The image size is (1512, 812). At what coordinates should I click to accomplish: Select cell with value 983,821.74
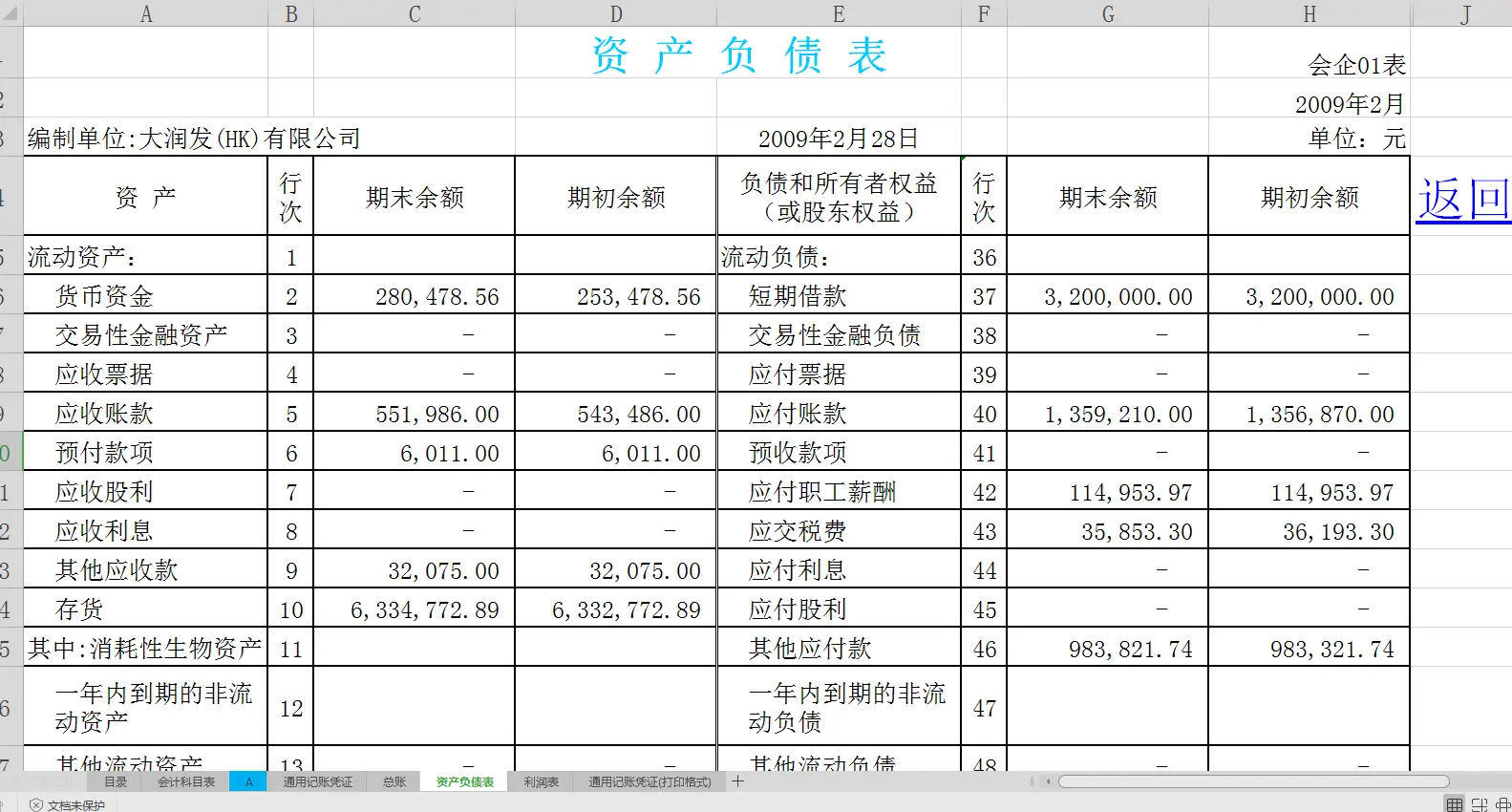point(1108,649)
